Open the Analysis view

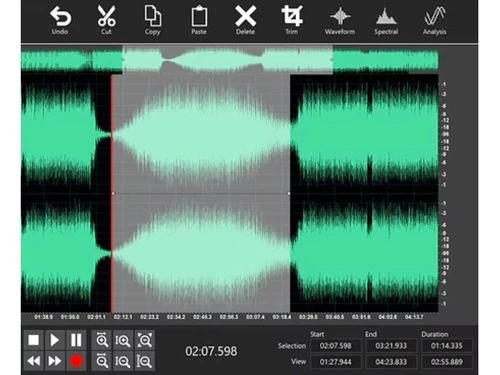point(435,16)
